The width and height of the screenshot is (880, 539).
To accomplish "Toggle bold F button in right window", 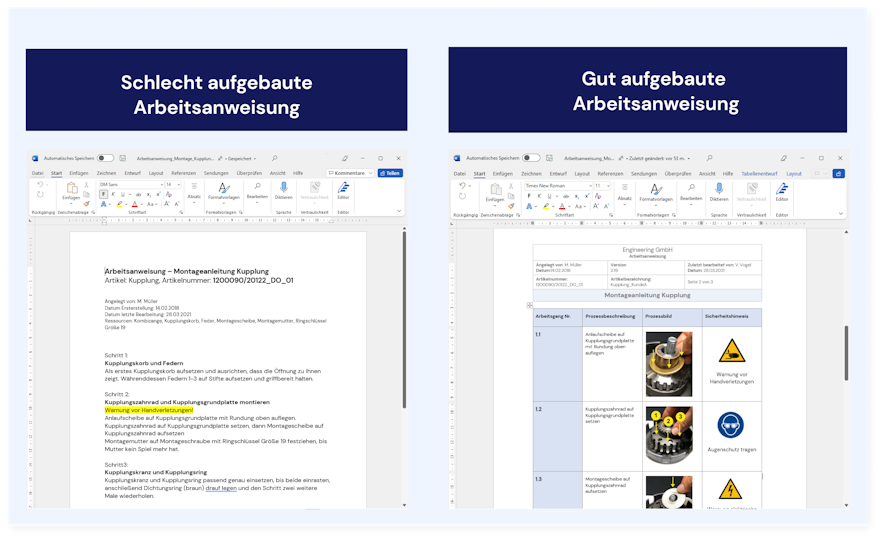I will coord(529,196).
